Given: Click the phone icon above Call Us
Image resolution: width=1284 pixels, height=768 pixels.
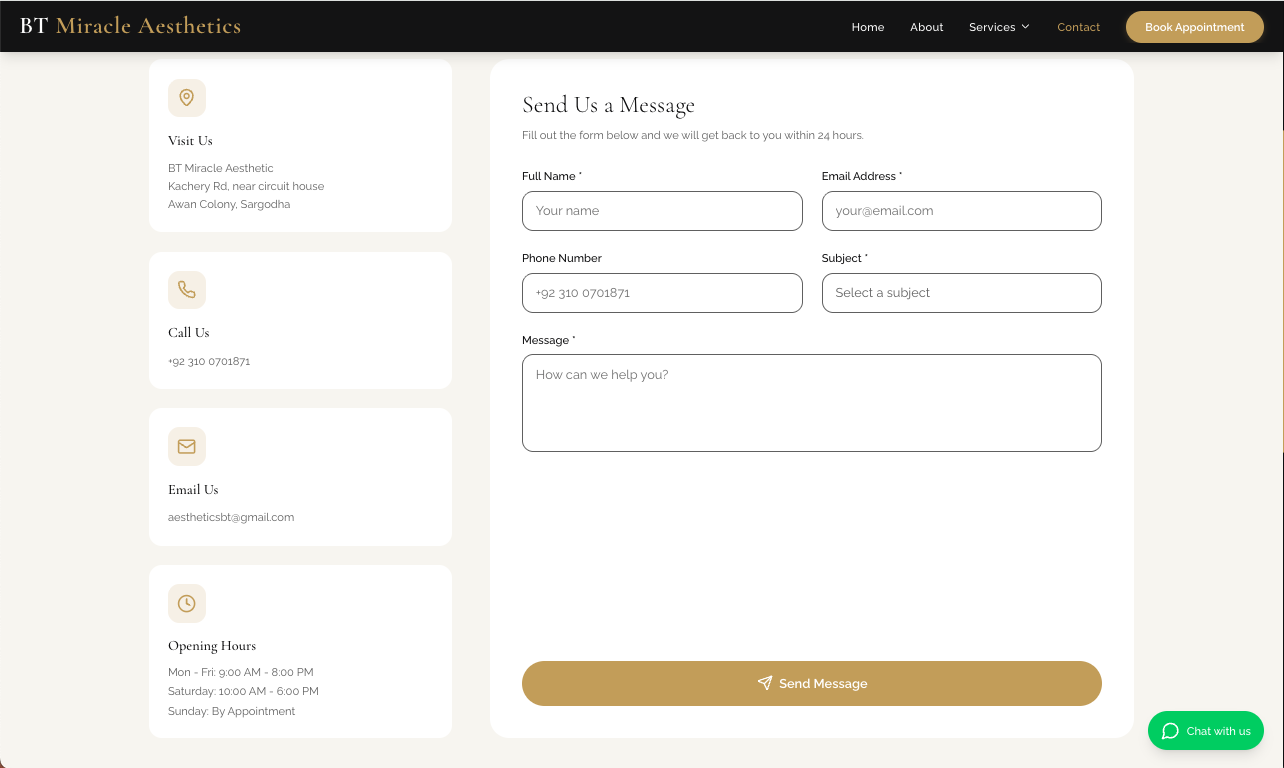Looking at the screenshot, I should (x=186, y=290).
